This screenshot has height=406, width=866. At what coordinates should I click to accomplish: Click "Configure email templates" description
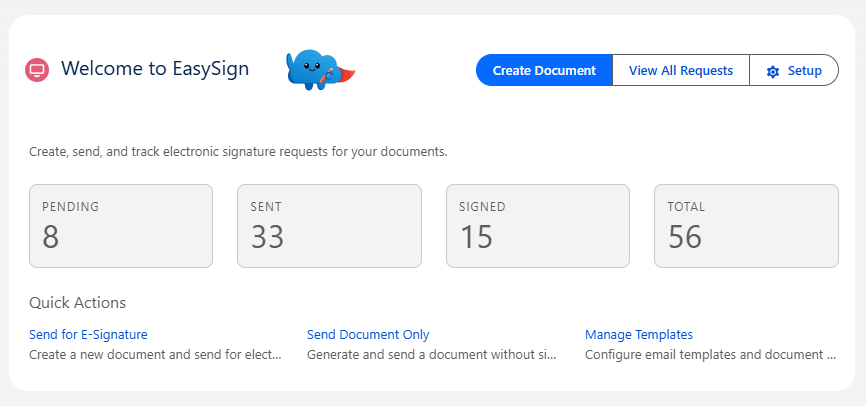pos(710,354)
